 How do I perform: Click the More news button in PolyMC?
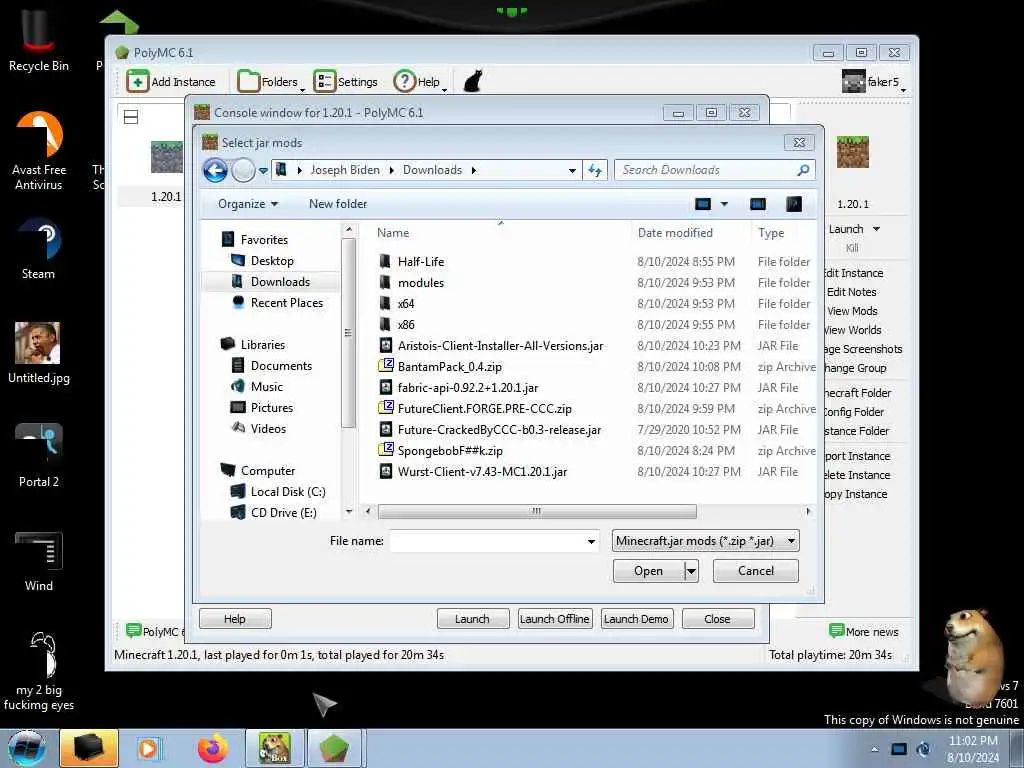tap(863, 632)
